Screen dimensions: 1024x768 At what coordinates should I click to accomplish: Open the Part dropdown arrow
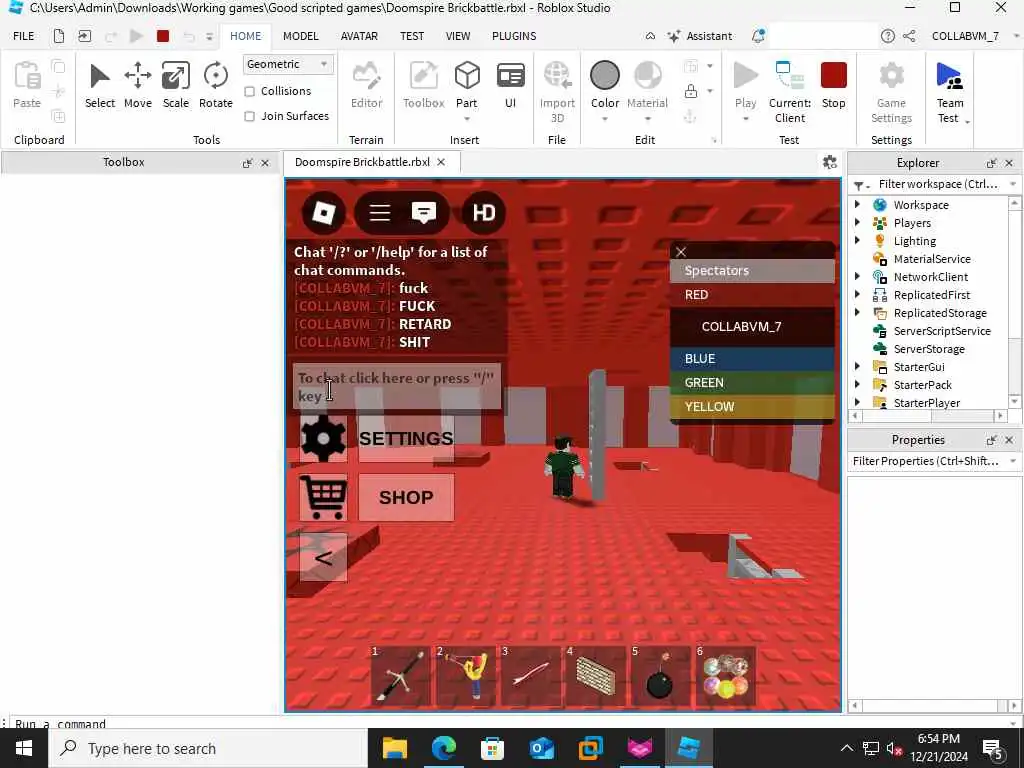tap(467, 119)
